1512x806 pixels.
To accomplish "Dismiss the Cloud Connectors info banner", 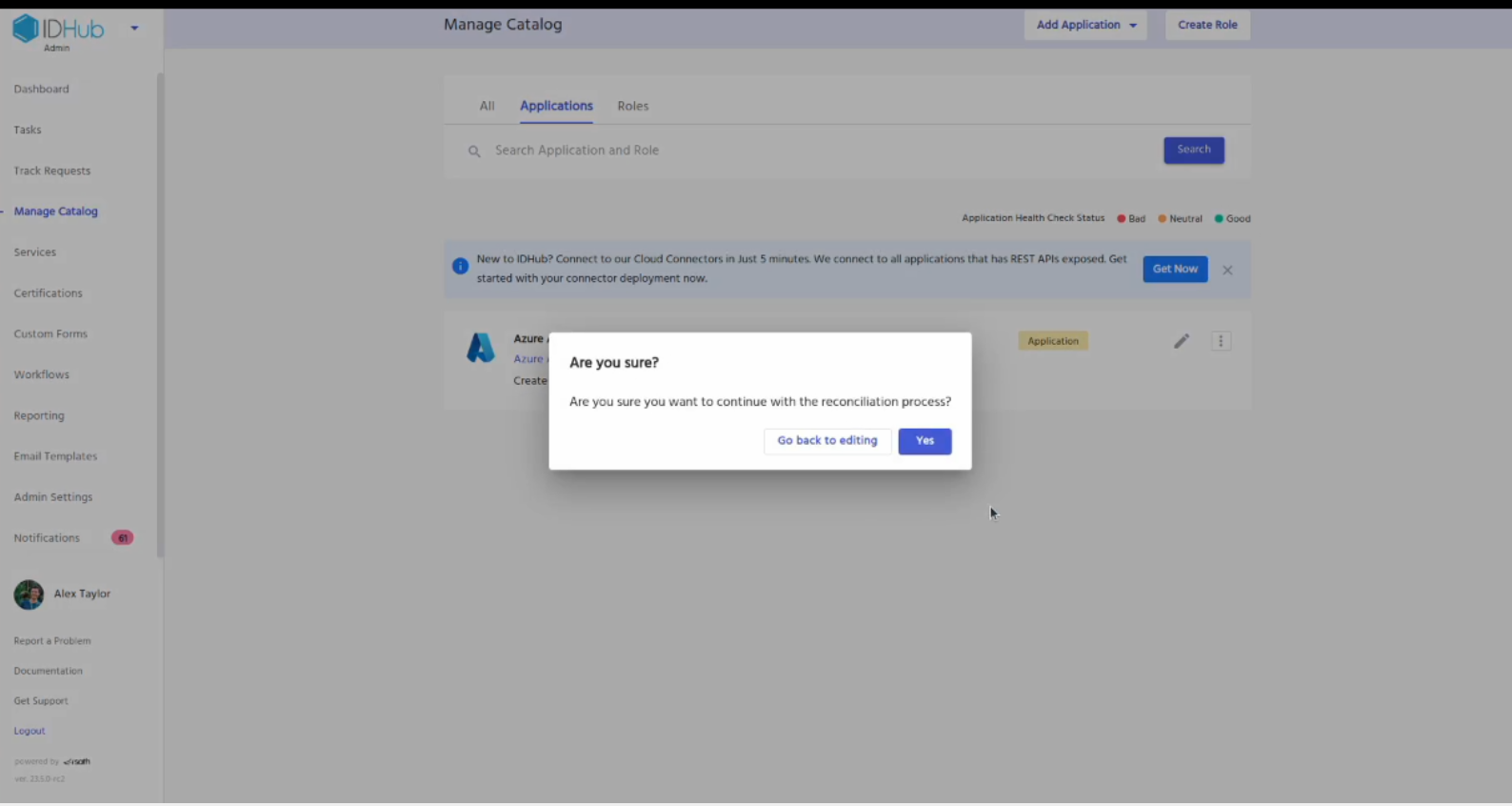I will (1227, 270).
